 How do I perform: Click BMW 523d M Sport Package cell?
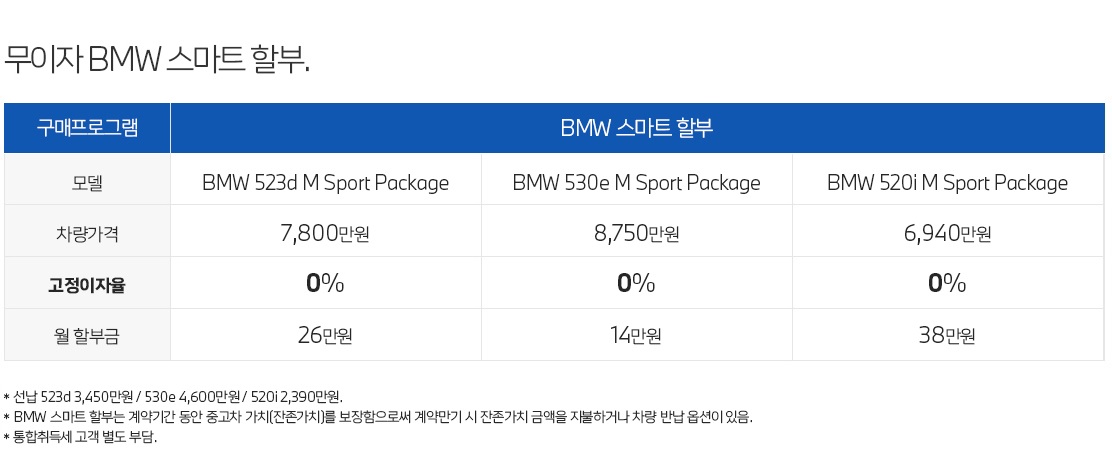pos(326,183)
